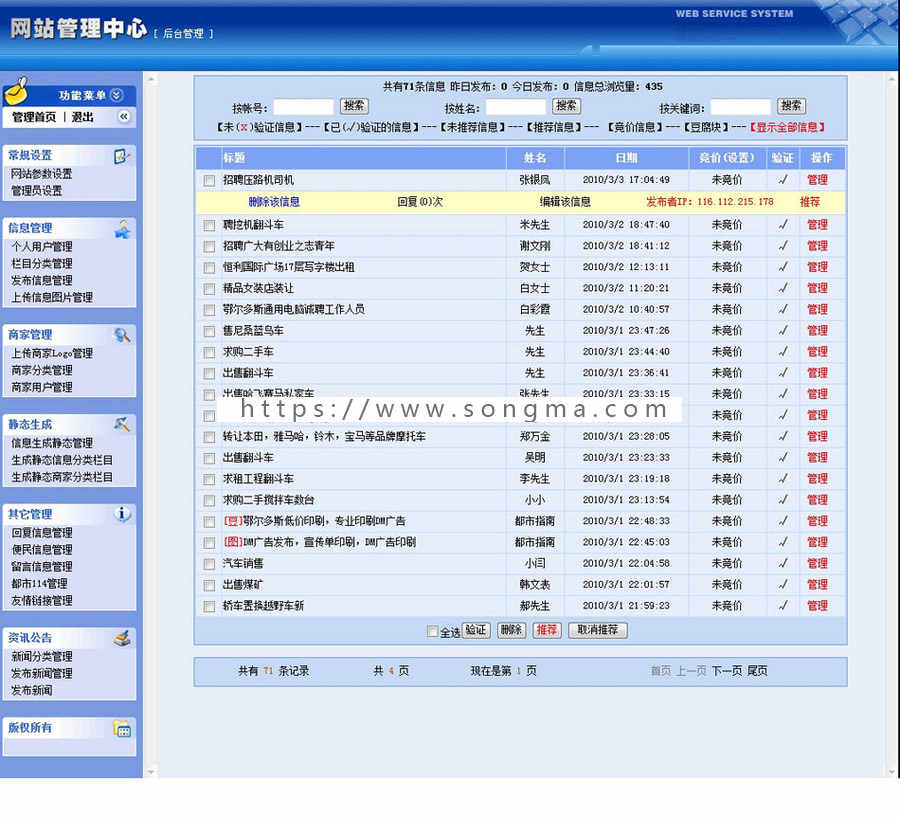
Task: Open 管理首页 in the sidebar
Action: point(34,117)
